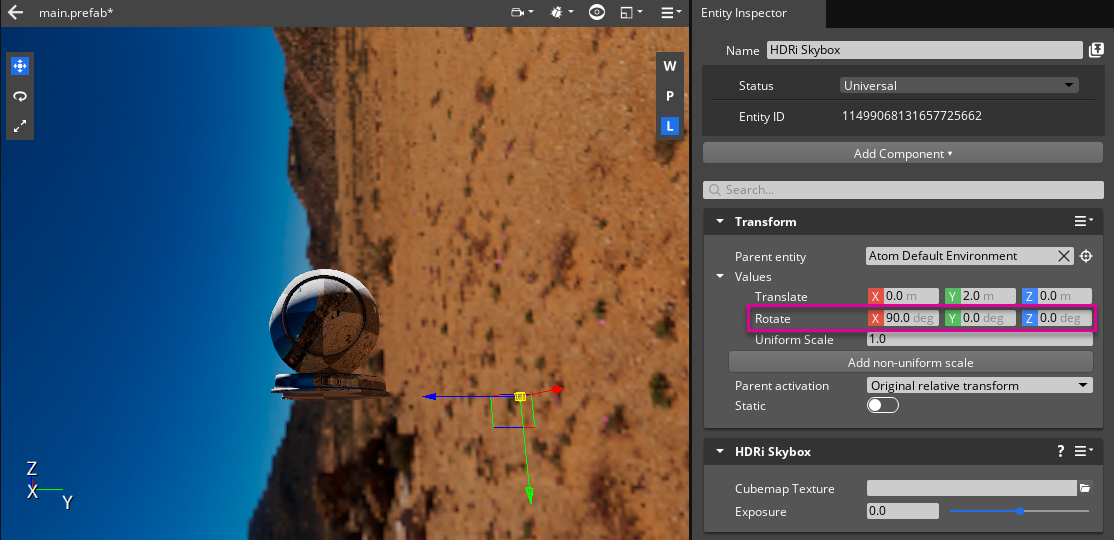Switch to World reference space (W)
This screenshot has width=1114, height=540.
(670, 66)
